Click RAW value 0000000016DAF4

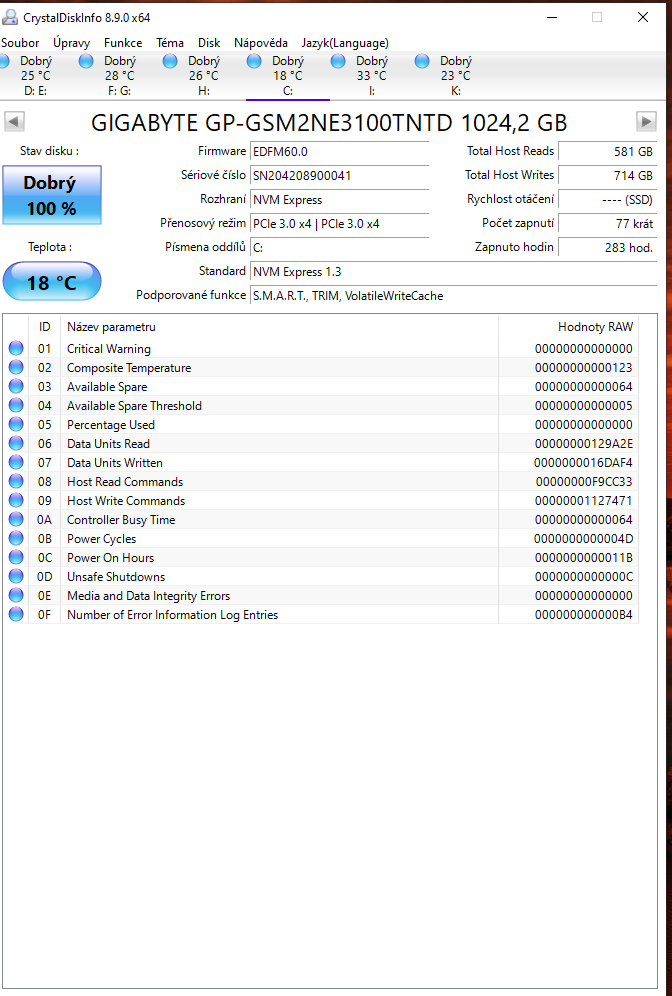pos(584,463)
